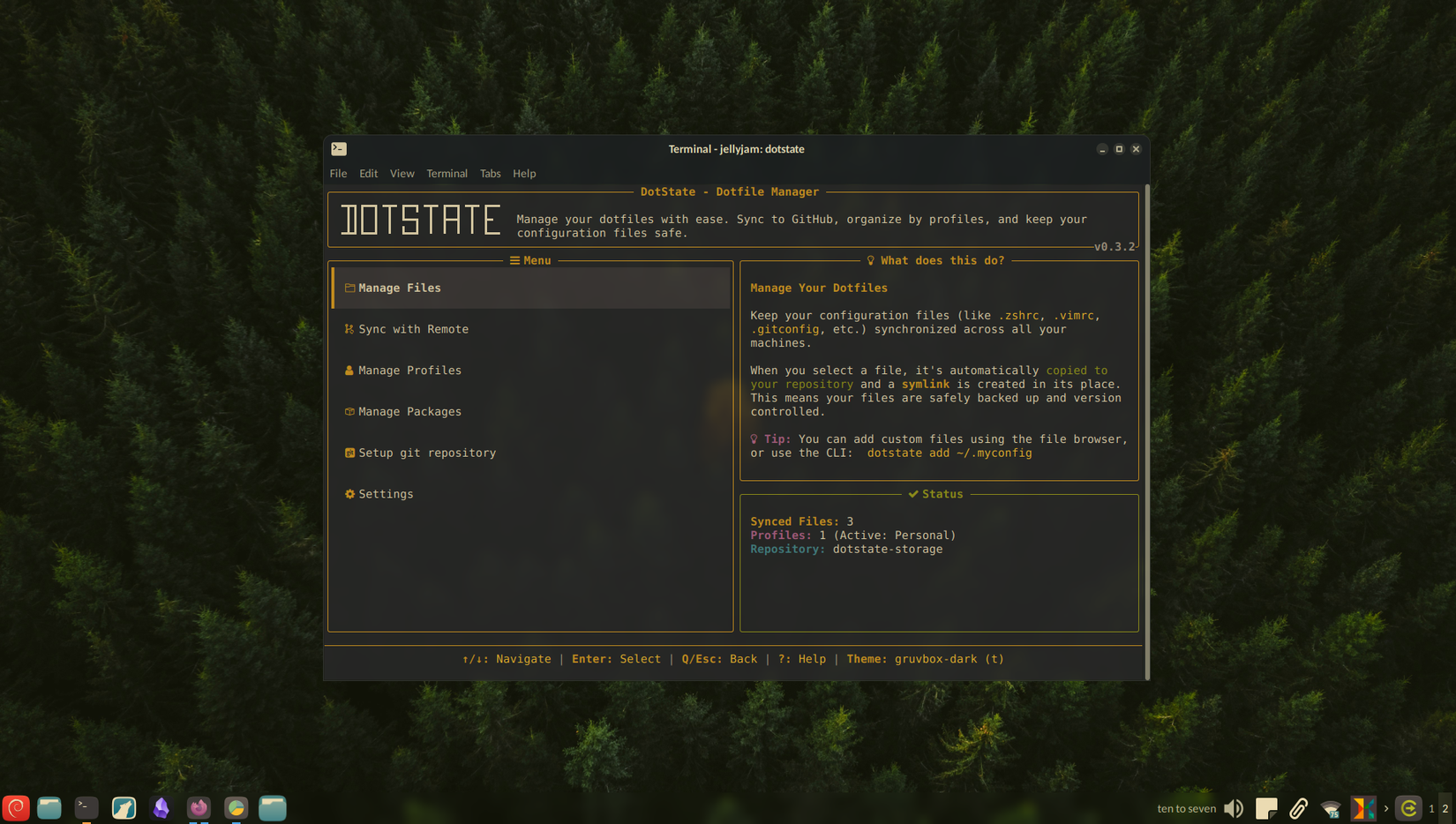This screenshot has width=1456, height=824.
Task: Open the Debian application menu in taskbar
Action: [16, 807]
